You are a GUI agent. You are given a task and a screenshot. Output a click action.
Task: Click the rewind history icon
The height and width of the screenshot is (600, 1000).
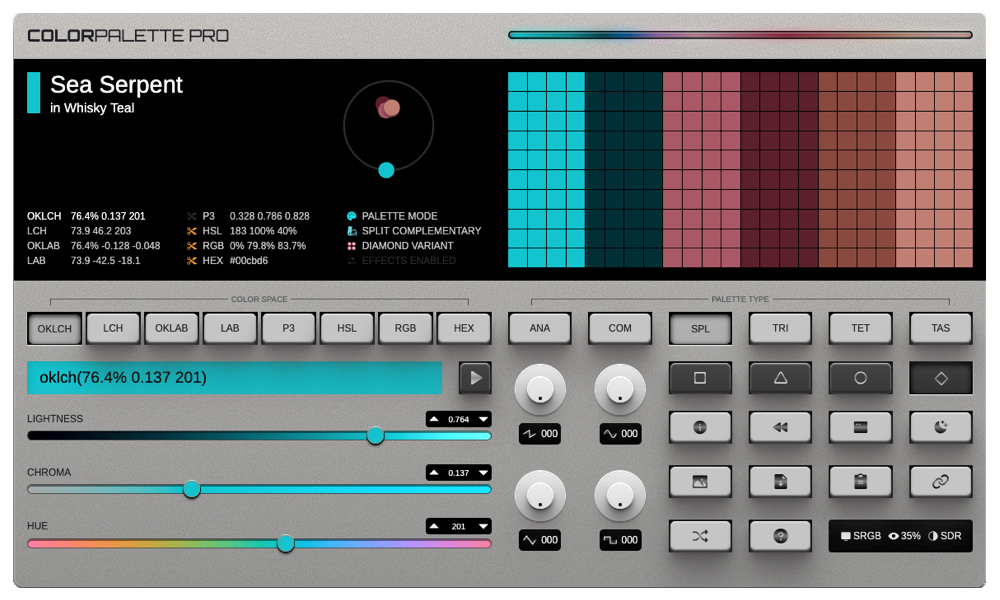pos(780,427)
